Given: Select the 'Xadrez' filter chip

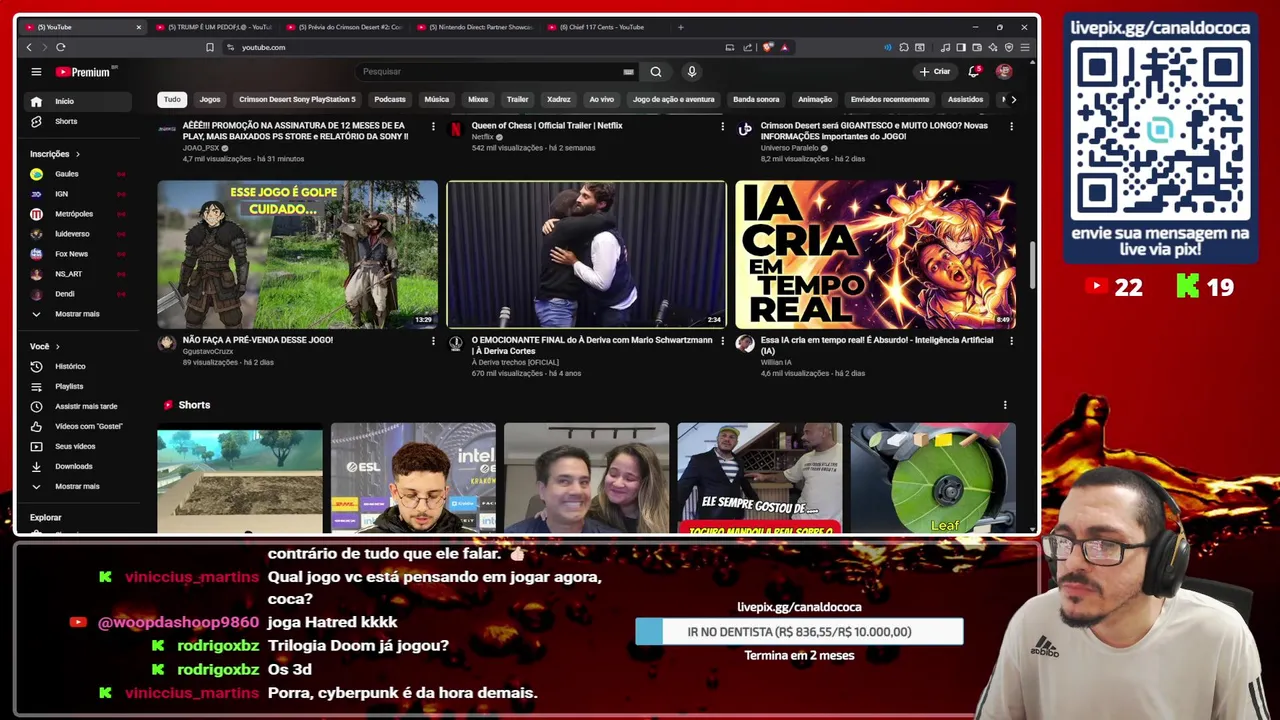Looking at the screenshot, I should pos(559,99).
